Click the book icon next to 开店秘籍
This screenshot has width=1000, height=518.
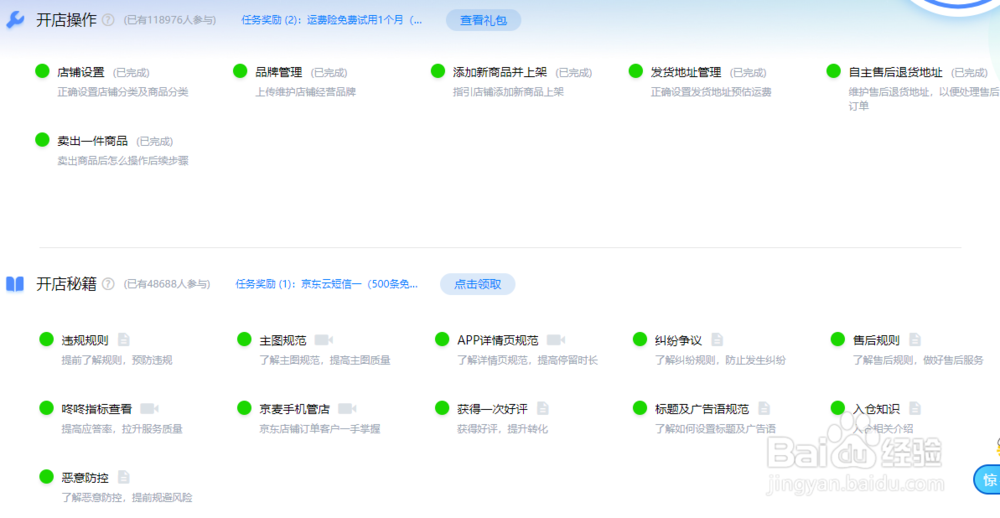pos(15,284)
